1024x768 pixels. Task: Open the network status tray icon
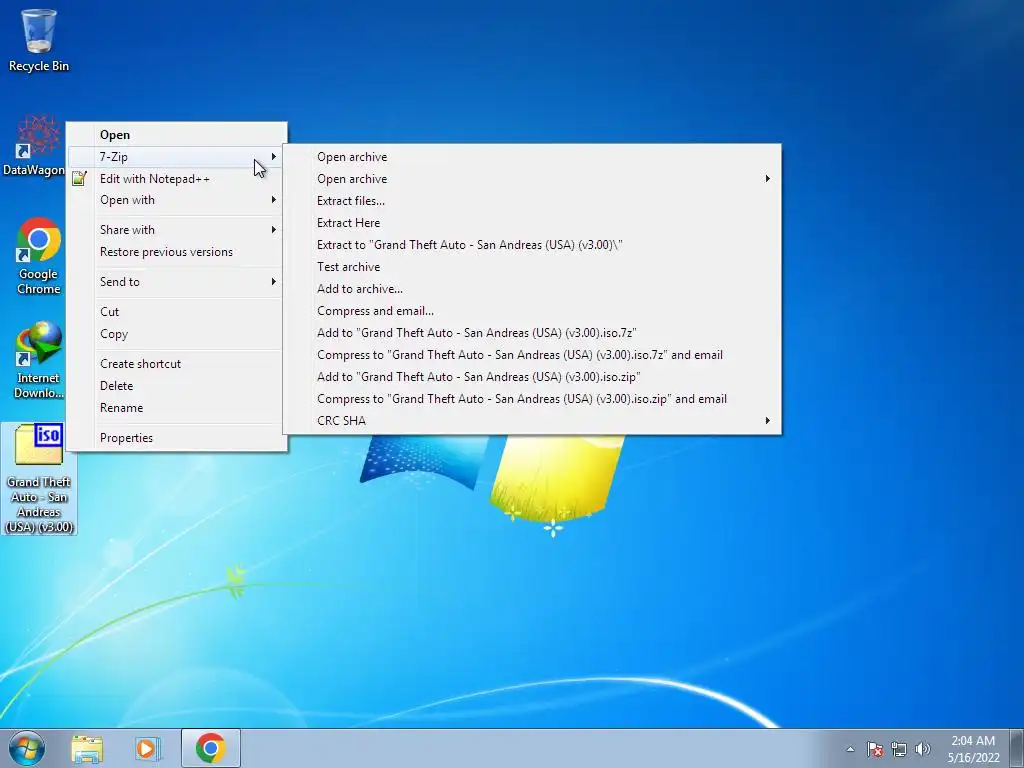(x=899, y=749)
